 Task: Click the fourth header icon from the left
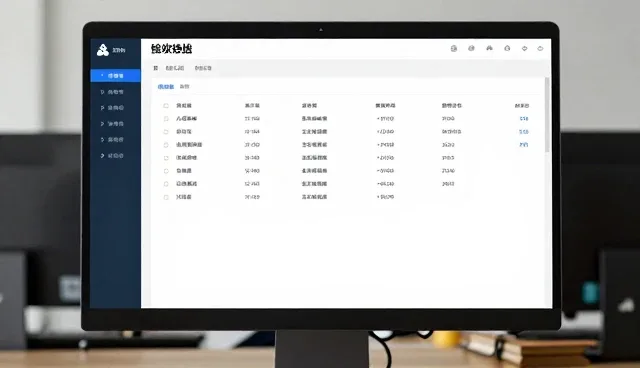point(507,48)
